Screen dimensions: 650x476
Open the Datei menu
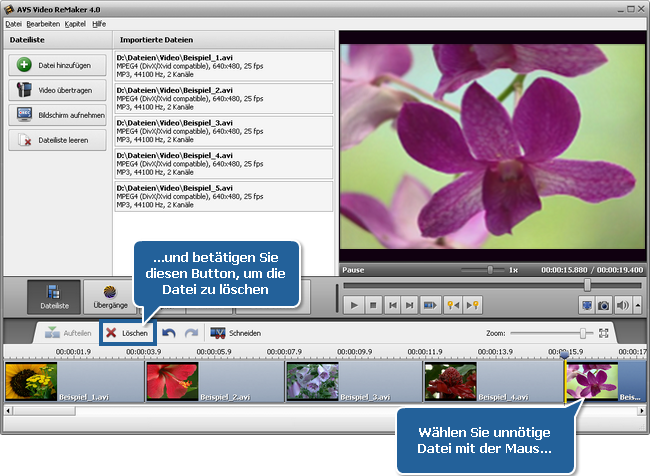point(13,24)
